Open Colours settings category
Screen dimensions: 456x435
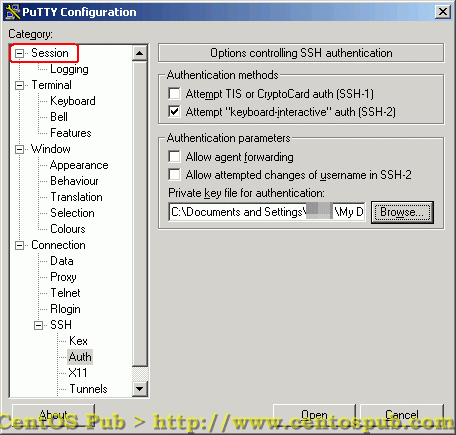68,229
